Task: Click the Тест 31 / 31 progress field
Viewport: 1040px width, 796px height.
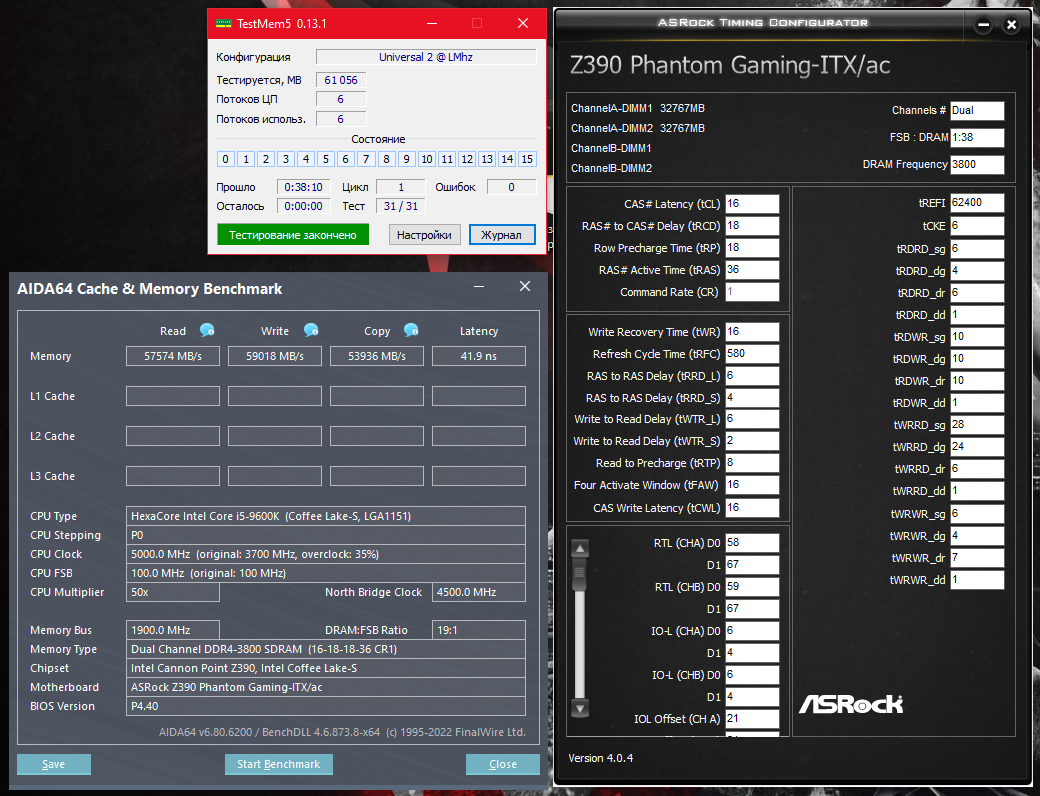Action: [401, 206]
